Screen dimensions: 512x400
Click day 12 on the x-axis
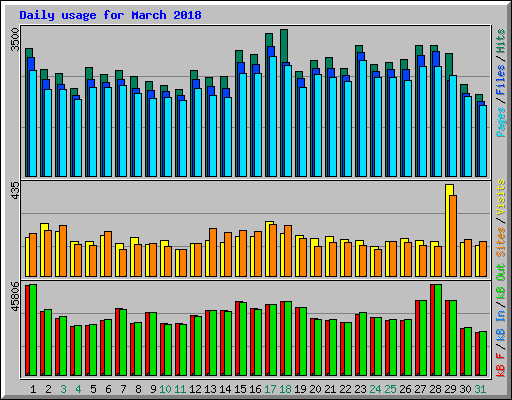tap(195, 389)
